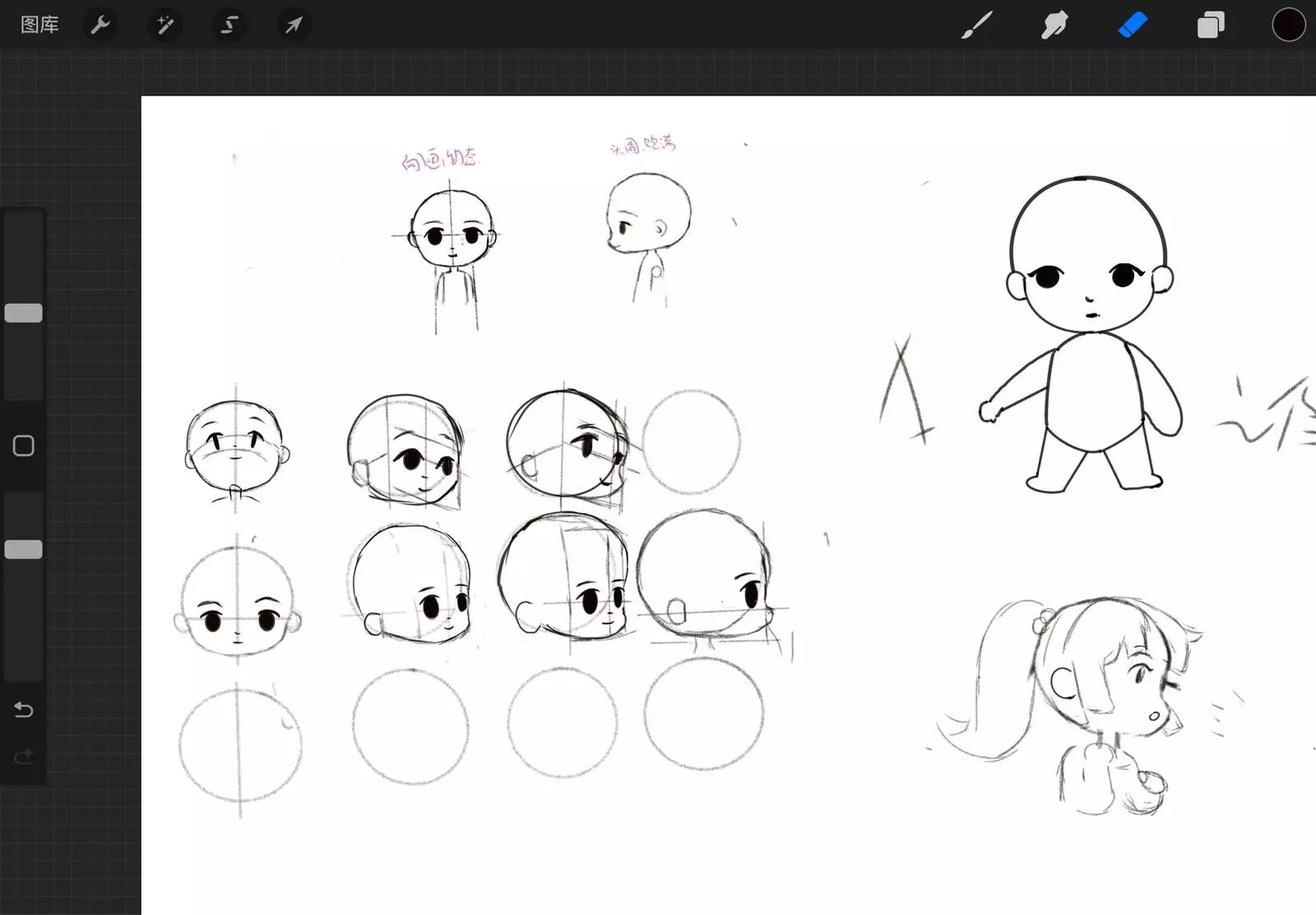Click the brush opacity slider handle
The height and width of the screenshot is (915, 1316).
coord(24,550)
